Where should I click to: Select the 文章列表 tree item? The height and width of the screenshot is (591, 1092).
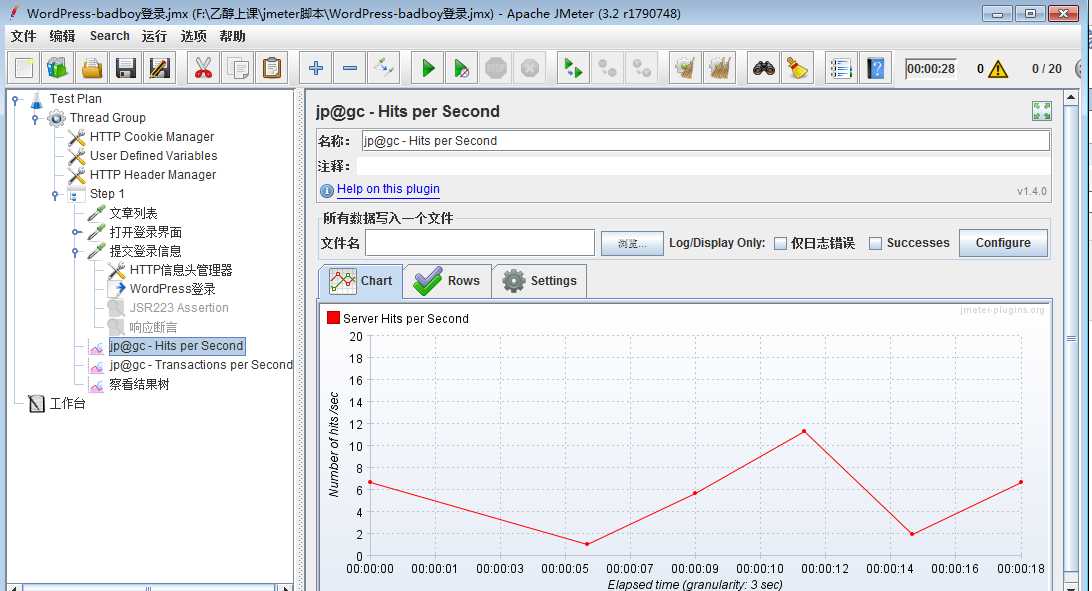[133, 213]
